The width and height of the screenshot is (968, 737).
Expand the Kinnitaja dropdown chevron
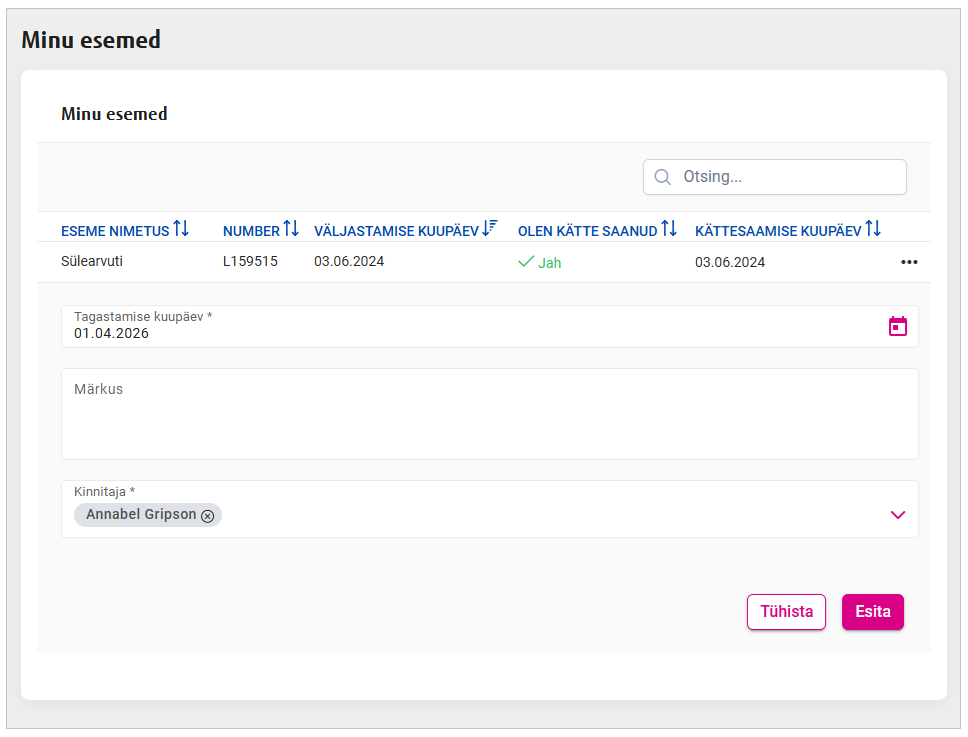coord(897,515)
